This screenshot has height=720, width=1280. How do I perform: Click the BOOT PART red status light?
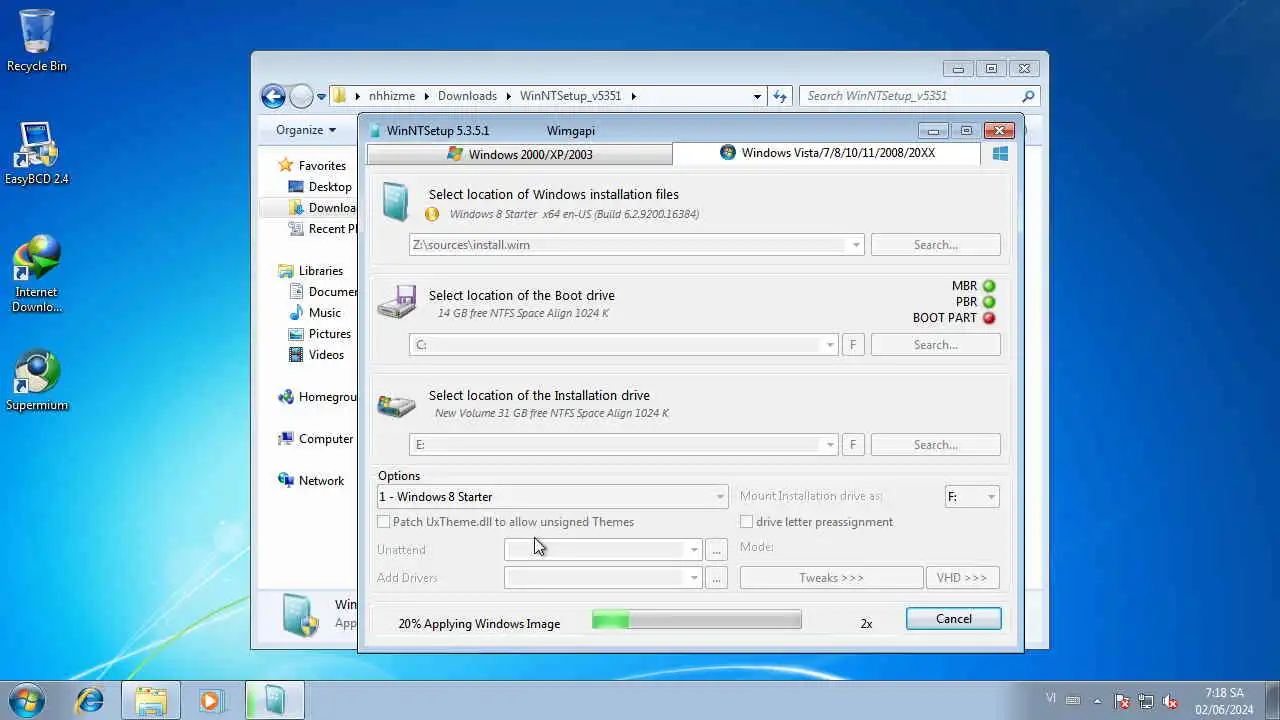point(989,318)
